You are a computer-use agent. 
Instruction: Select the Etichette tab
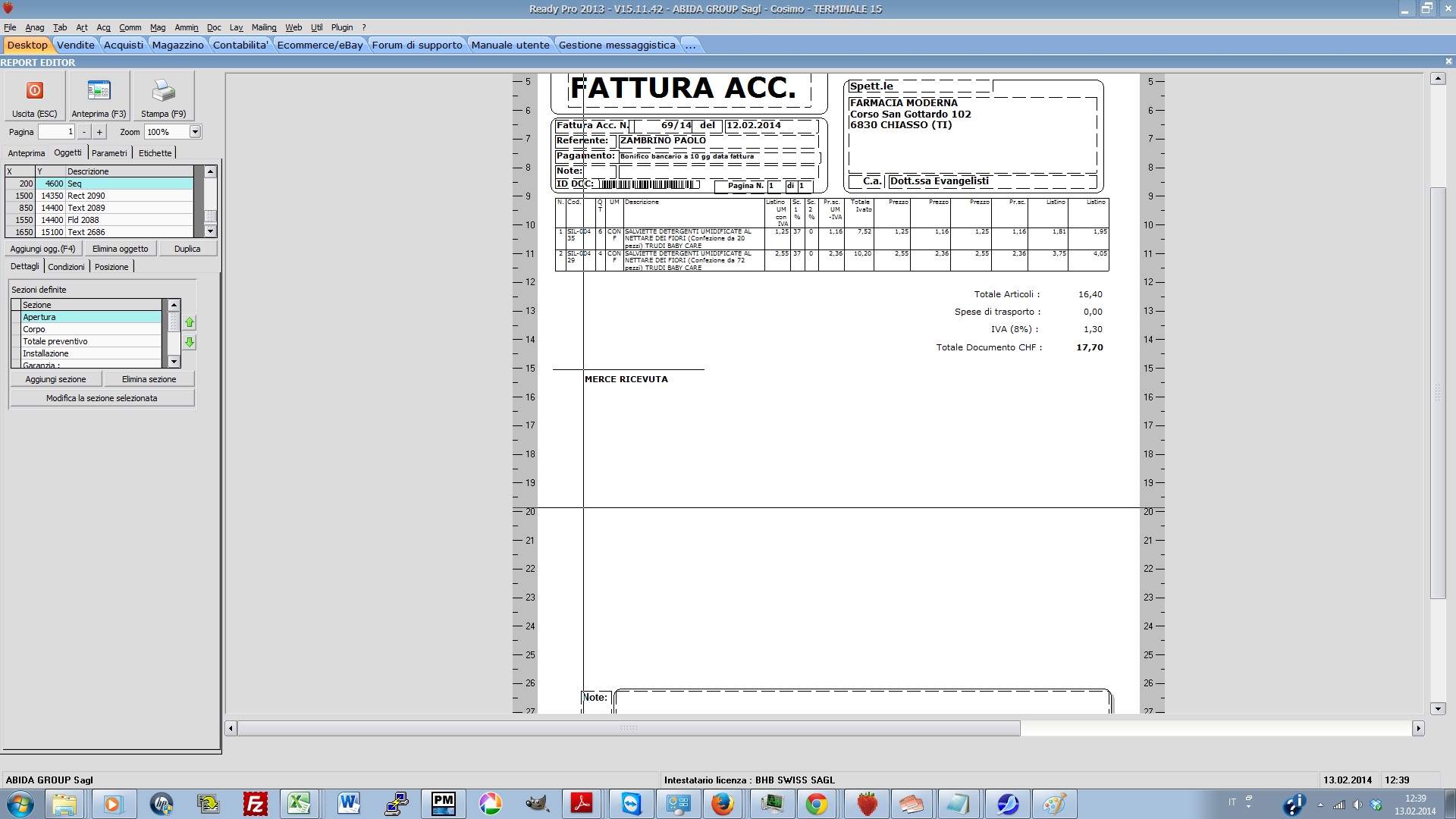pos(155,153)
